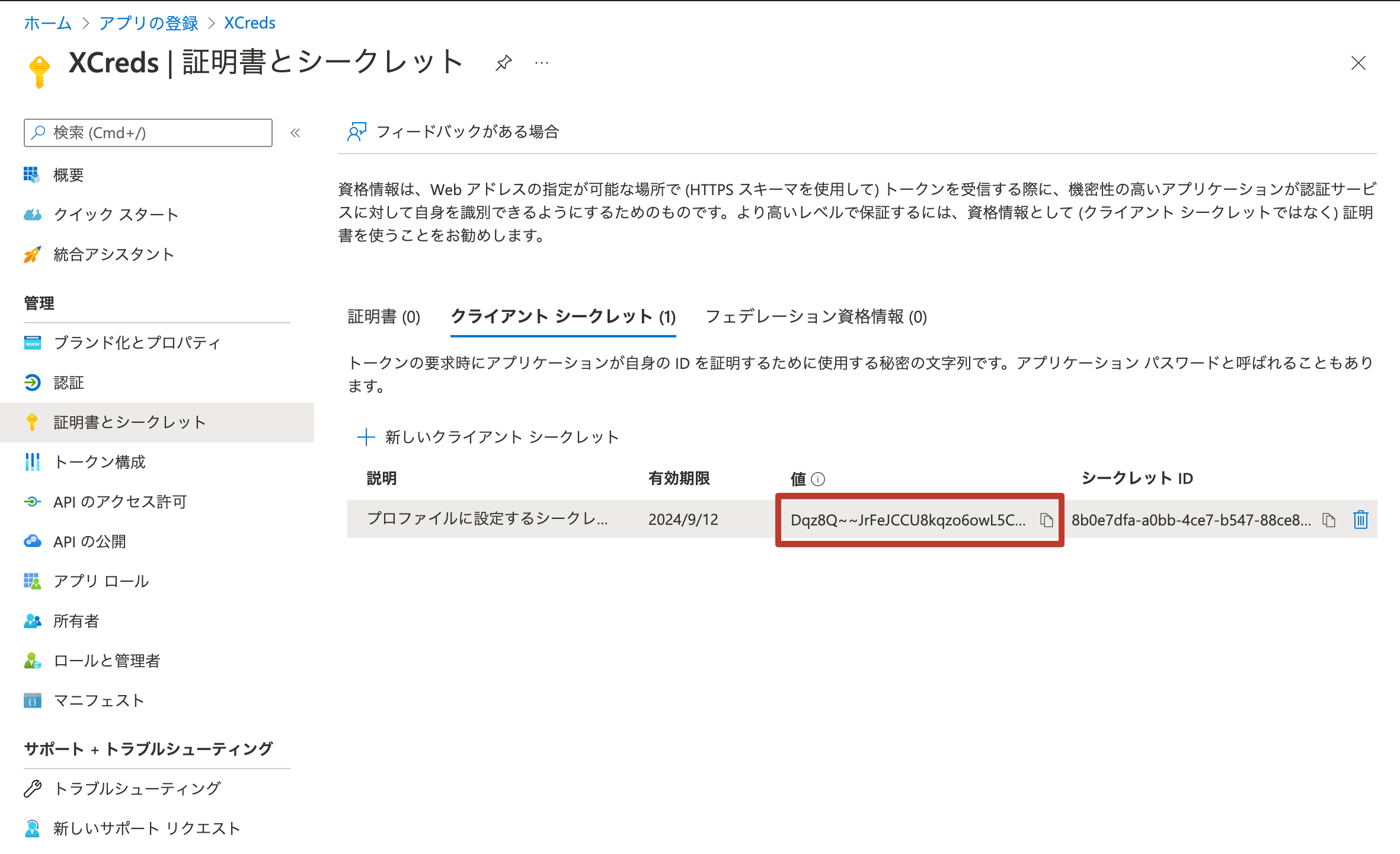Click 新しいクライアント シークレット button

(x=488, y=437)
